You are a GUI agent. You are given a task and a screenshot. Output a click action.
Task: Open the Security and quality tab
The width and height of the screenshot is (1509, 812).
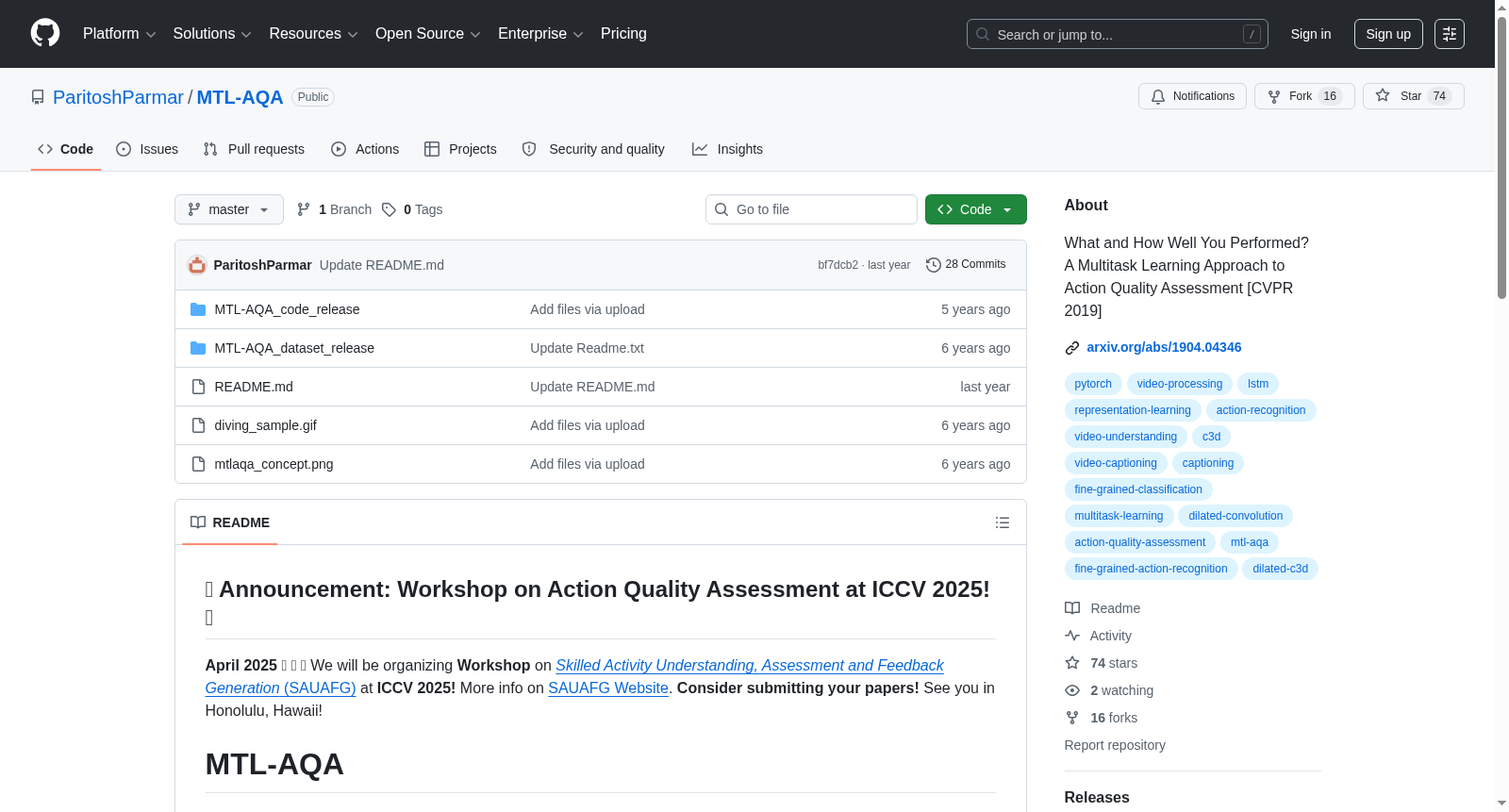pos(593,149)
